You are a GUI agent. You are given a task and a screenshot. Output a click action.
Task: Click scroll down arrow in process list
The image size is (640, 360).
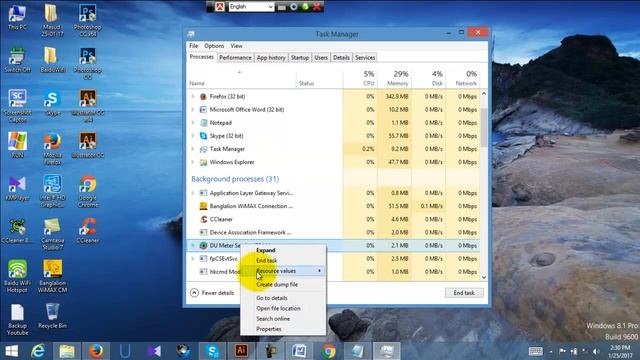coord(484,277)
